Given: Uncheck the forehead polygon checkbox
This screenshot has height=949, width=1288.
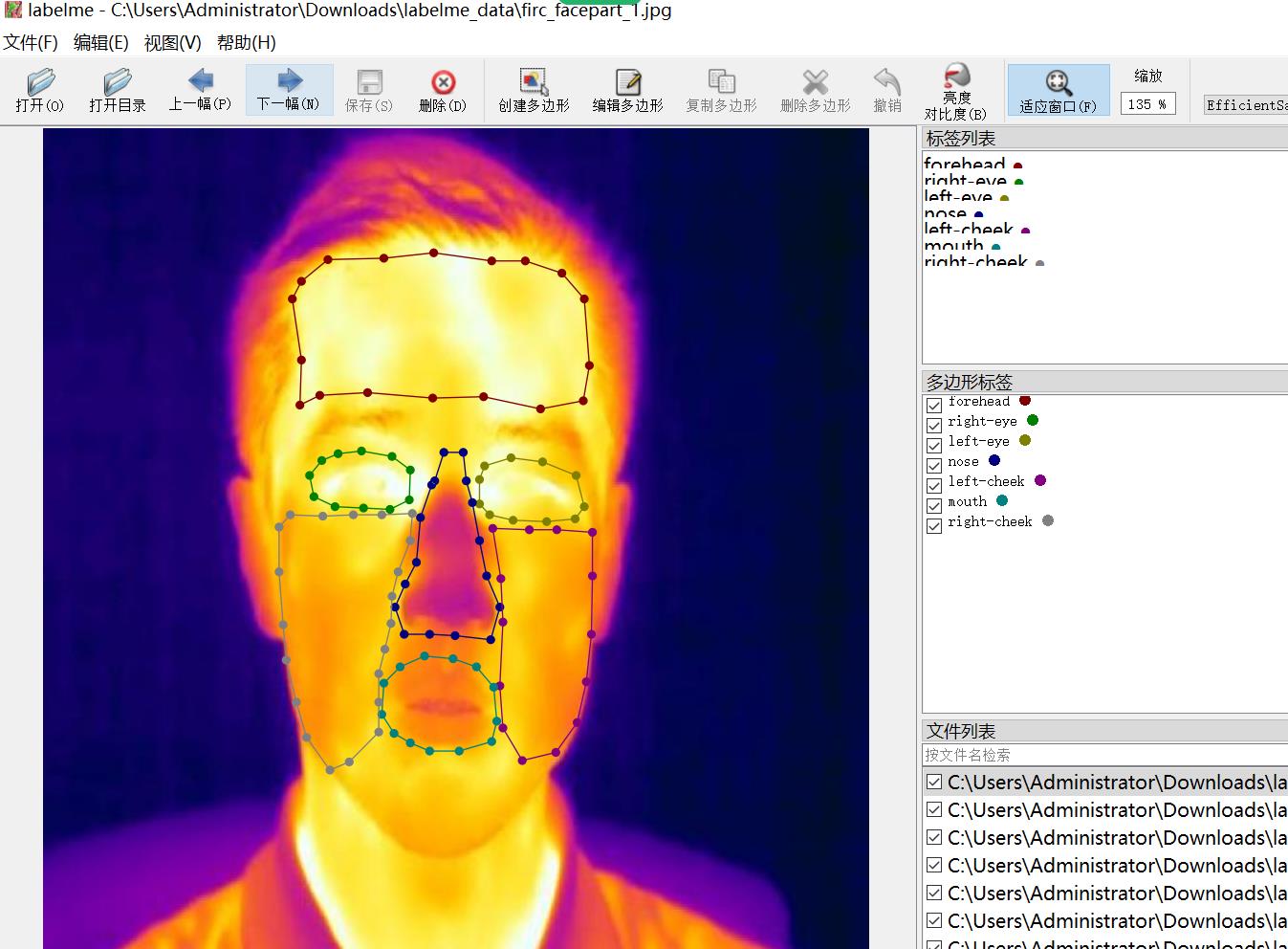Looking at the screenshot, I should point(934,405).
